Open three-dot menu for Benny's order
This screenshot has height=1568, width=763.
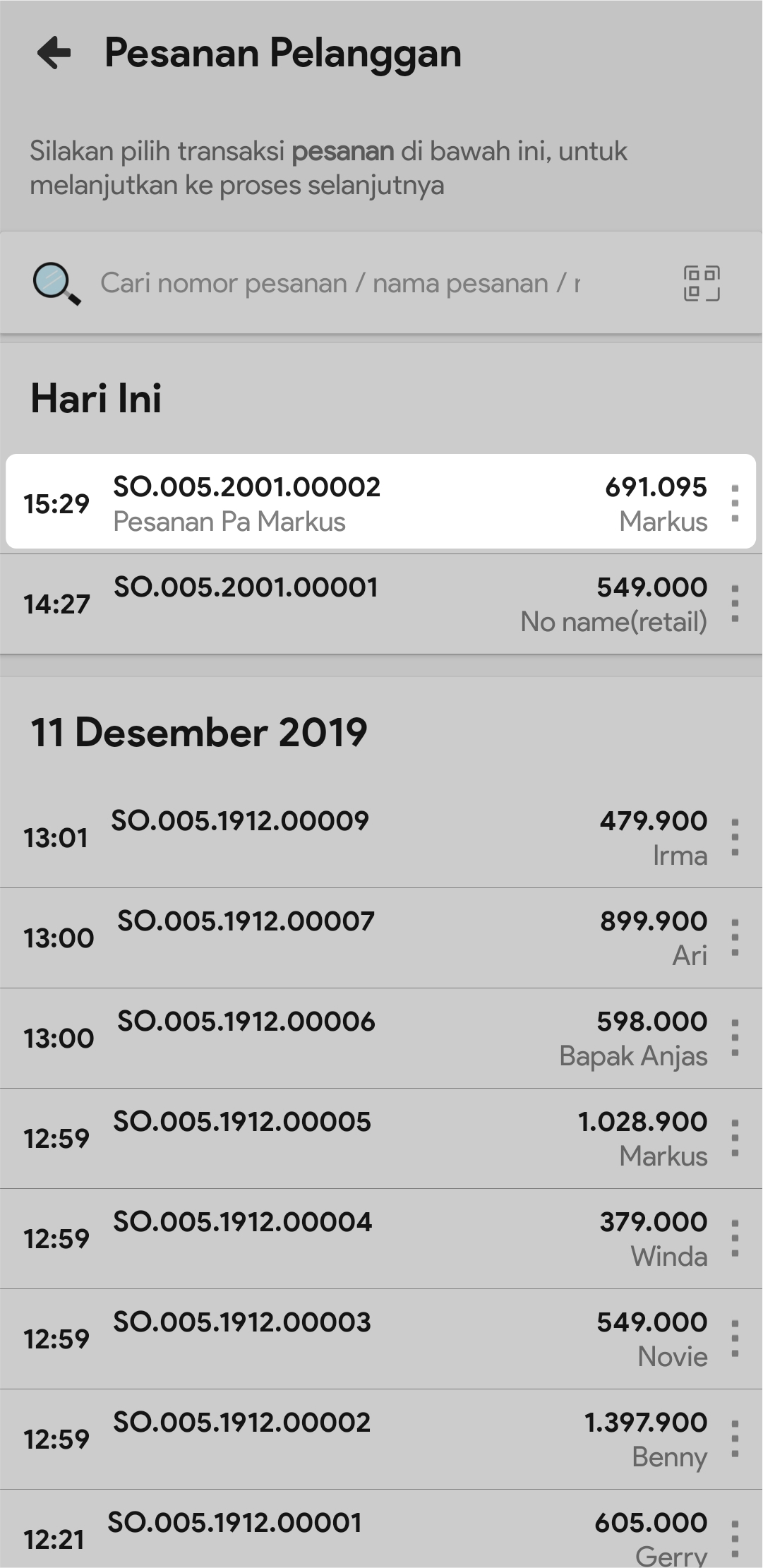click(735, 1439)
